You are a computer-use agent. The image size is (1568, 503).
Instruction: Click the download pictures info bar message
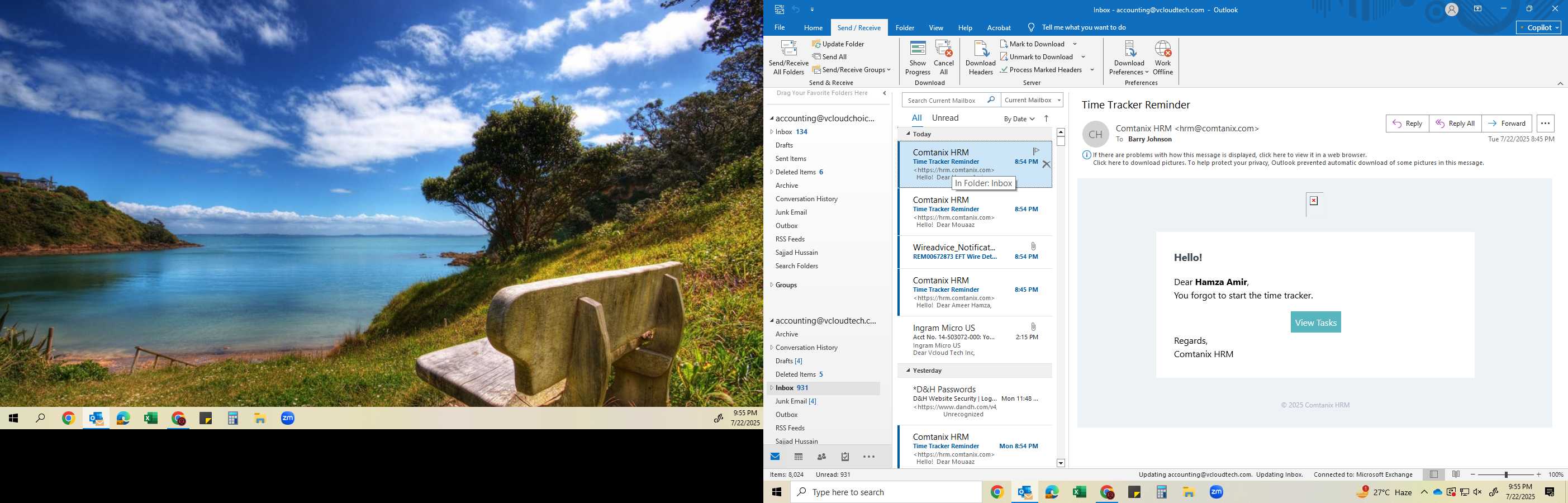click(1288, 163)
